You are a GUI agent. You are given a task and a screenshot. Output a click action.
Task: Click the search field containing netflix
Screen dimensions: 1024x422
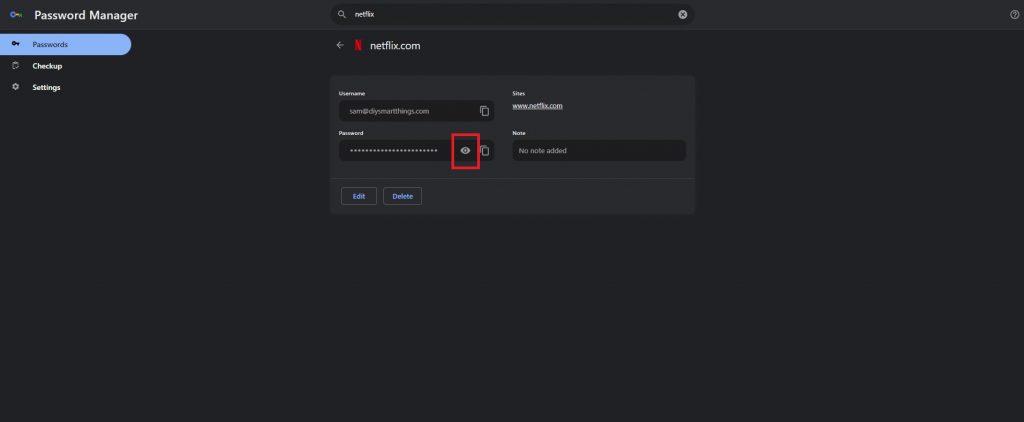513,14
